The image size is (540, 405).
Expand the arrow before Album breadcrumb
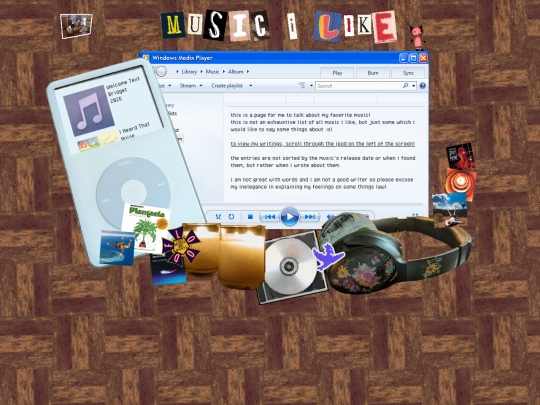pyautogui.click(x=224, y=72)
